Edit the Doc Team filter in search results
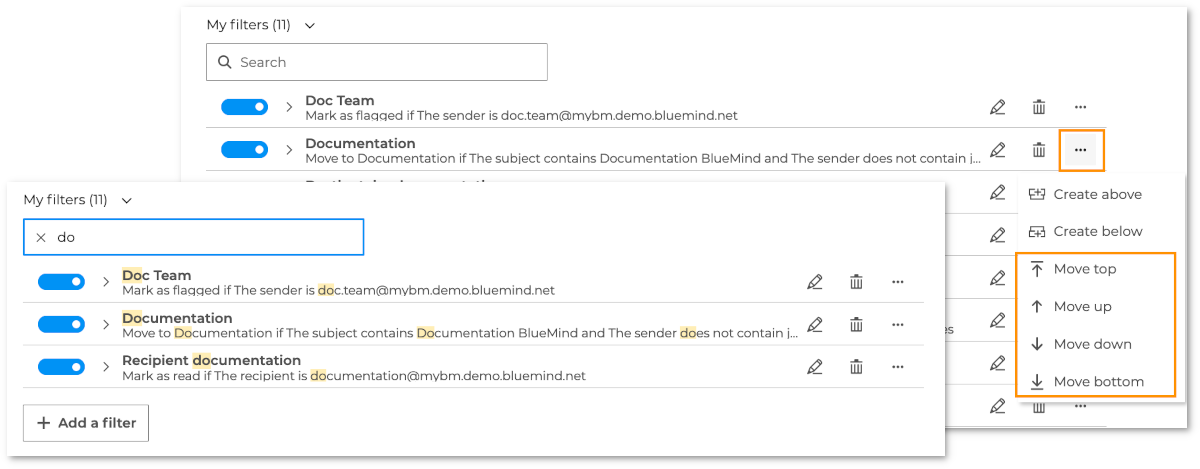The height and width of the screenshot is (469, 1200). click(815, 282)
